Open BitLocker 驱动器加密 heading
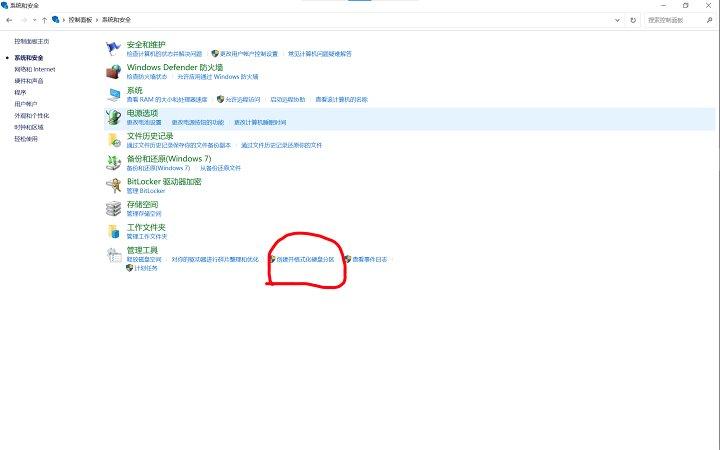The image size is (720, 450). [x=164, y=181]
